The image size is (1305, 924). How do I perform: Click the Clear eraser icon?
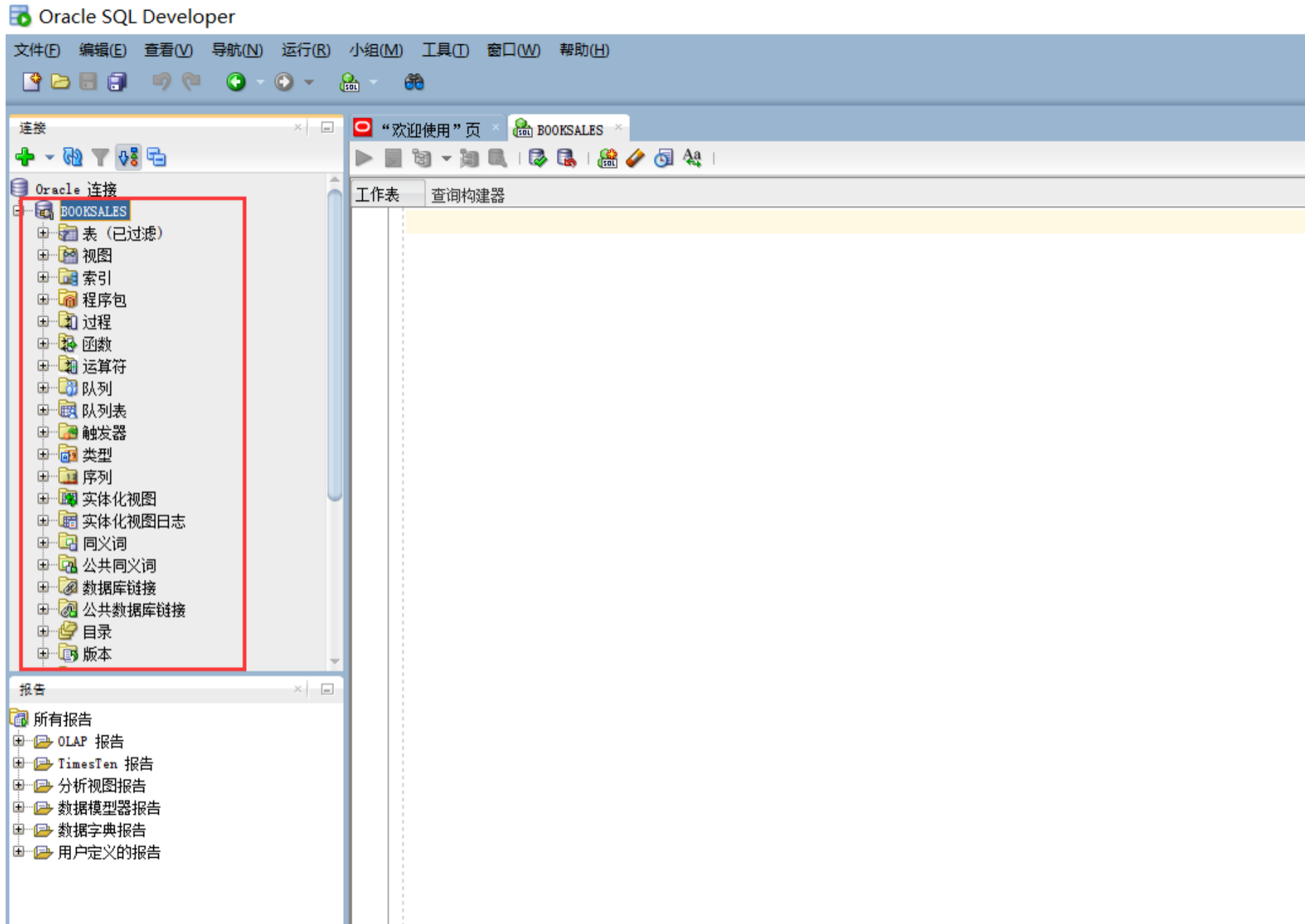tap(635, 158)
